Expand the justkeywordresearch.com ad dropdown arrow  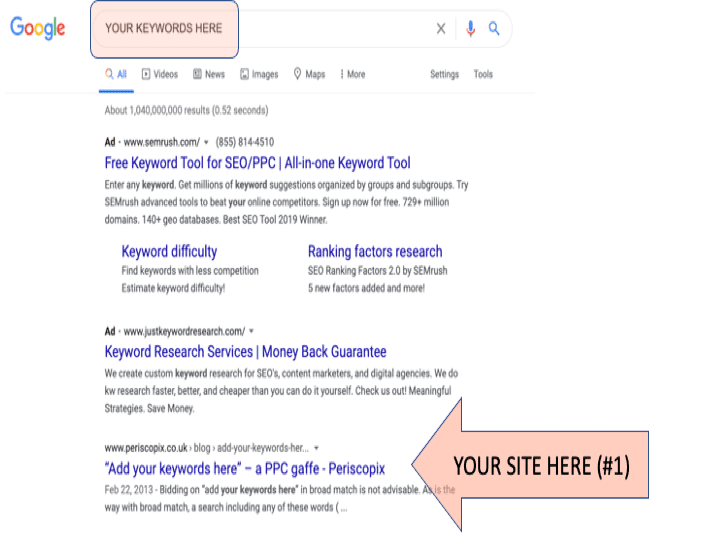point(251,331)
